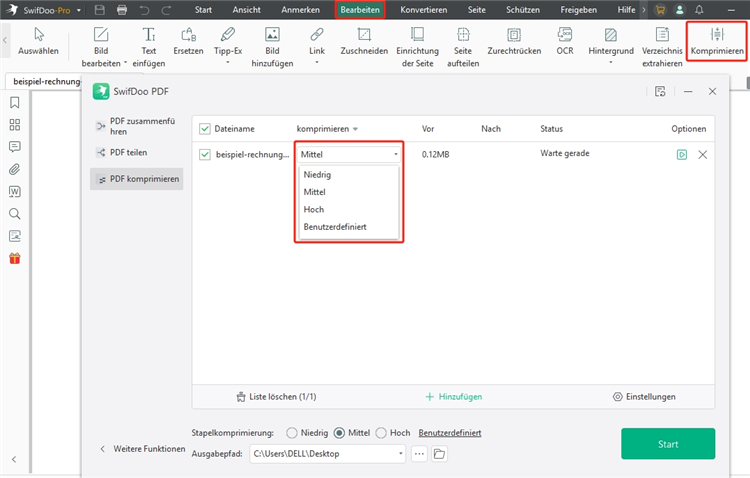
Task: Expand the komprimieren column header arrow
Action: tap(355, 129)
